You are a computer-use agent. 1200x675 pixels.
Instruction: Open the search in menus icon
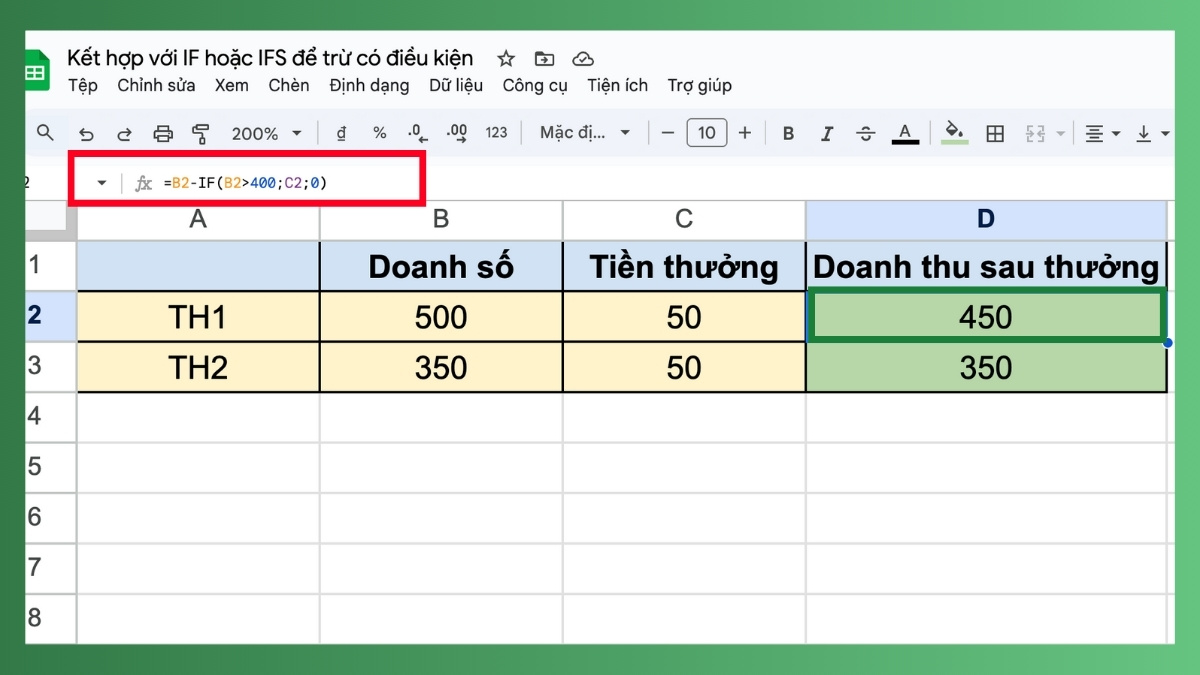(x=46, y=132)
